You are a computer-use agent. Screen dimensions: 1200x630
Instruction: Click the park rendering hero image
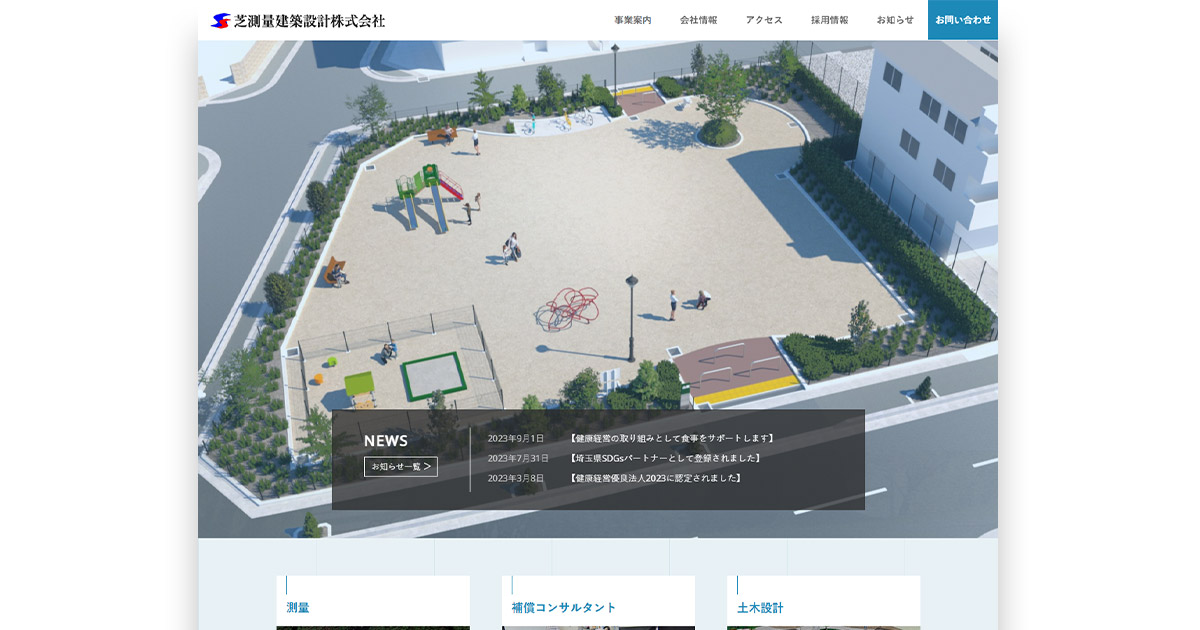[x=600, y=220]
